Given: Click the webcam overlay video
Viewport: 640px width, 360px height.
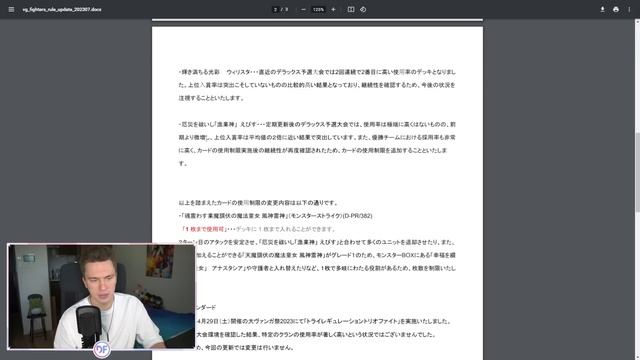Looking at the screenshot, I should tap(101, 296).
